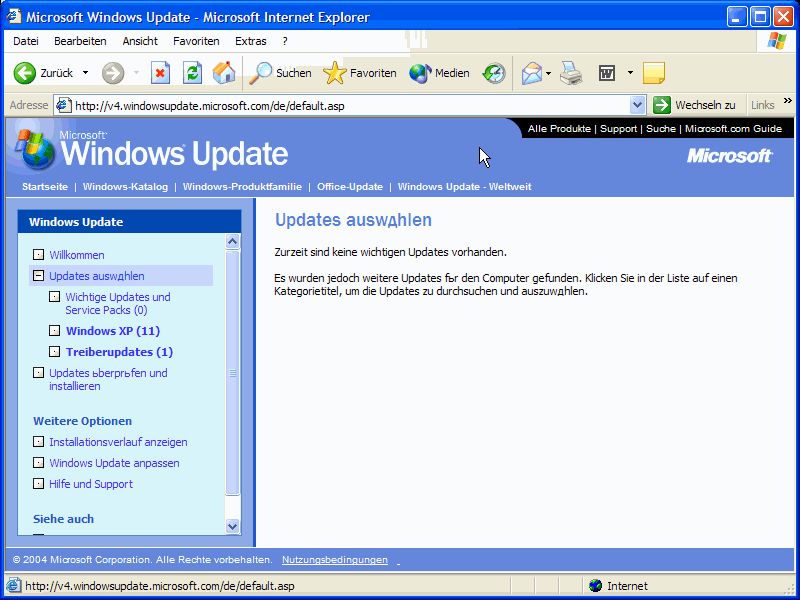Click Wechseln zu green arrow button

coord(662,105)
